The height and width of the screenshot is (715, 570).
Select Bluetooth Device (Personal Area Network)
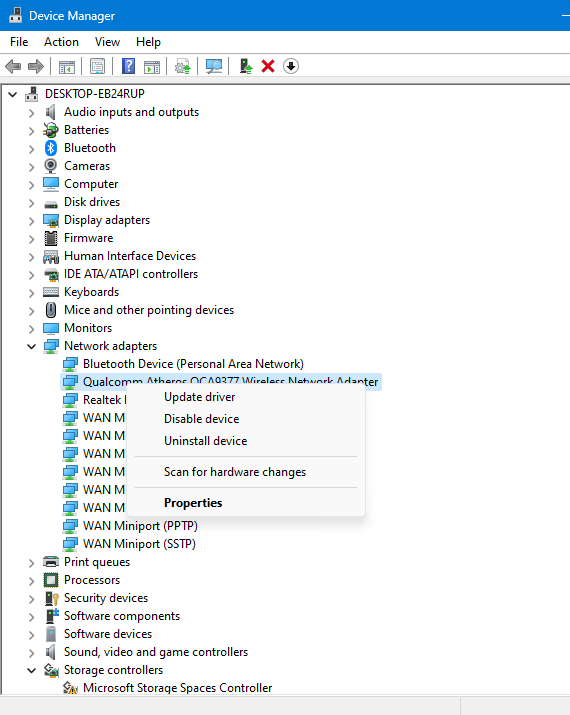(193, 364)
